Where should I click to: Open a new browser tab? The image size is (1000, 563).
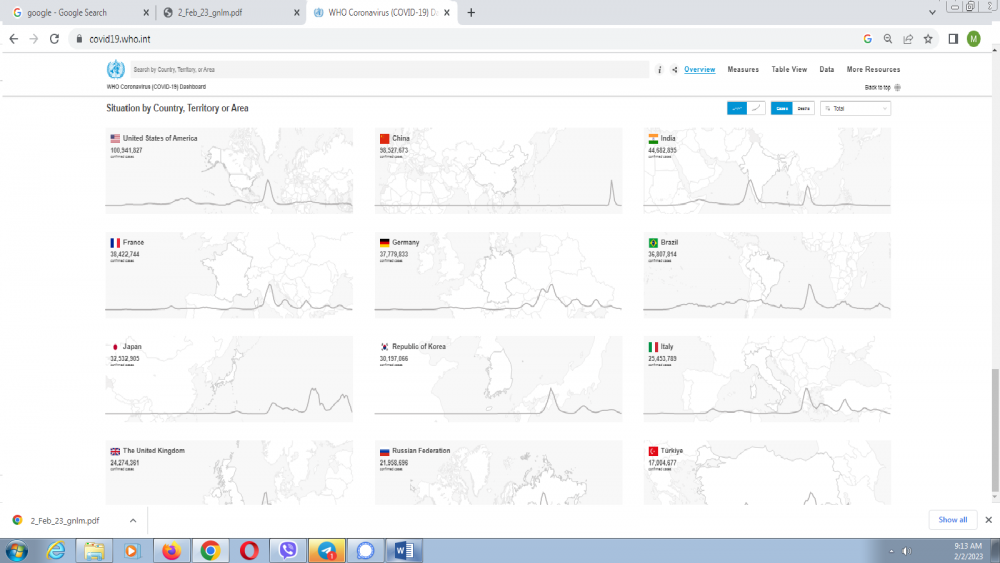[471, 13]
